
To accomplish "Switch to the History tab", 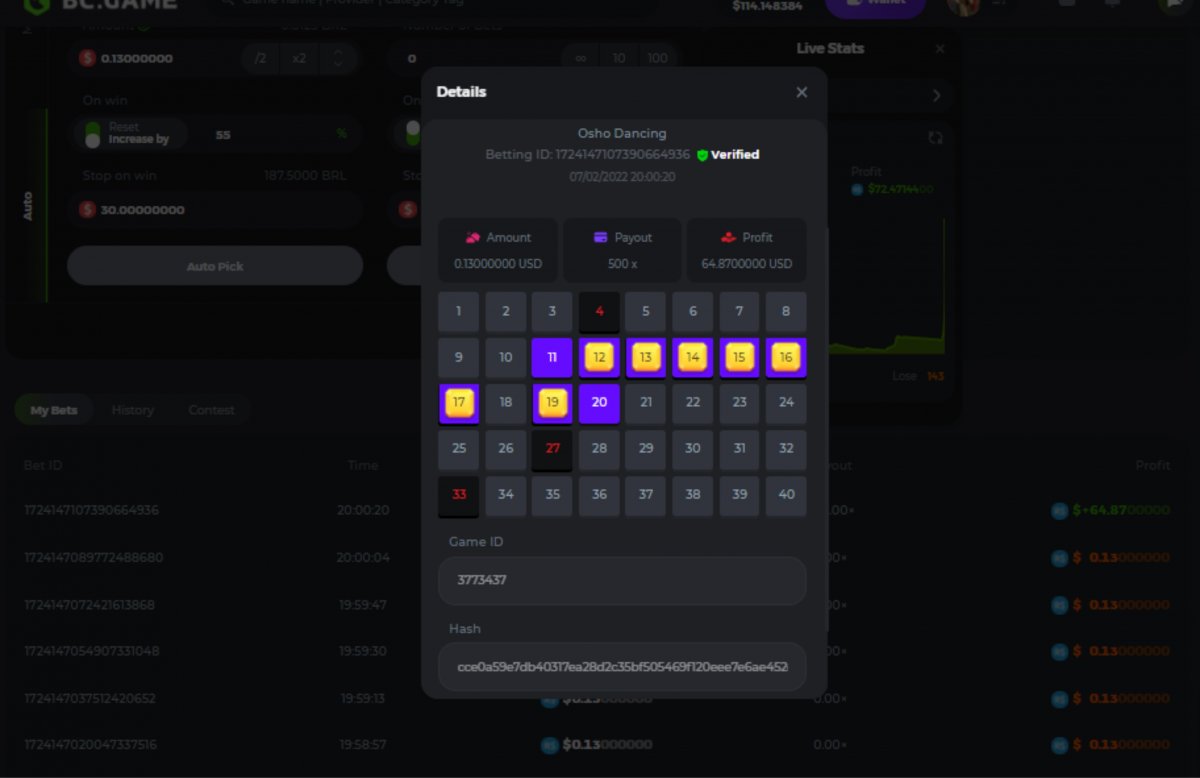I will (x=132, y=410).
